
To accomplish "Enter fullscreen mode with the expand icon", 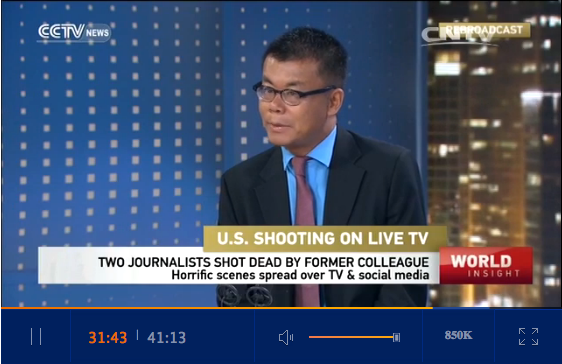I will pos(528,336).
